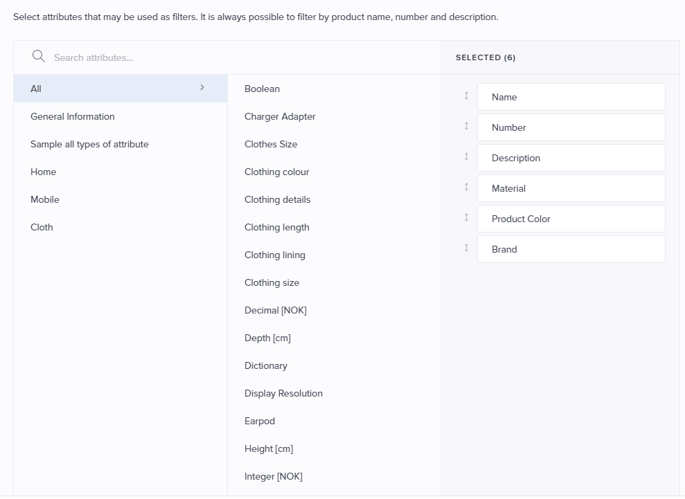Click the selected Product Color item
This screenshot has height=499, width=685.
pyautogui.click(x=571, y=219)
